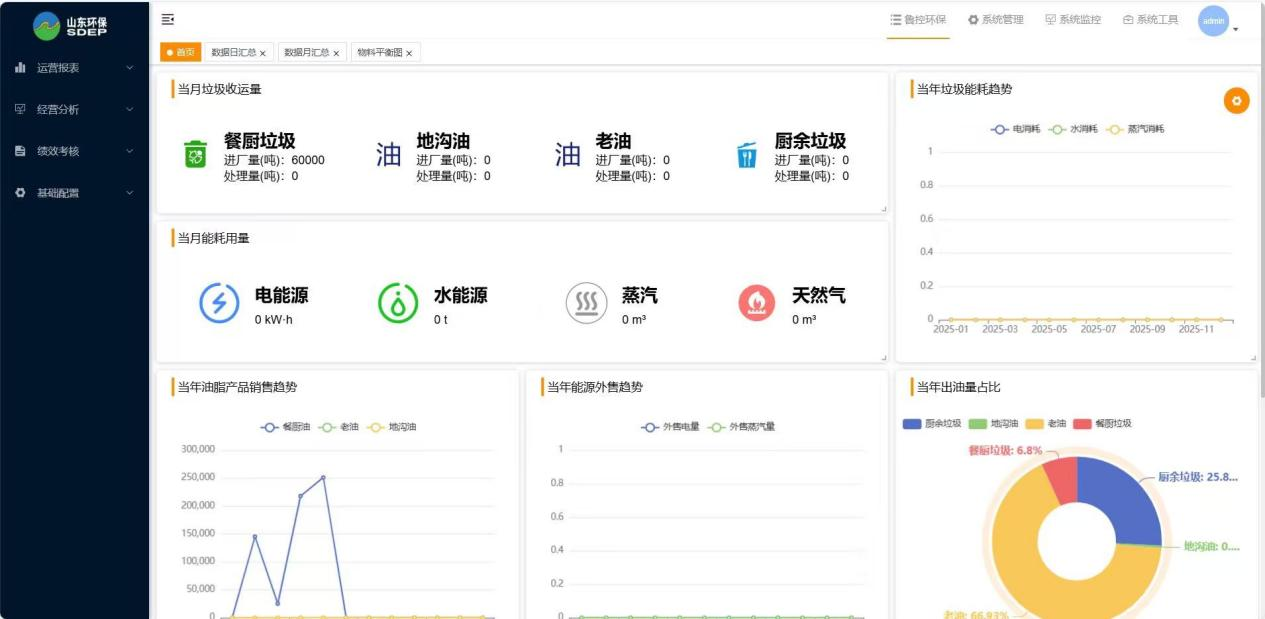Click the red 天然气 flame icon

click(757, 303)
